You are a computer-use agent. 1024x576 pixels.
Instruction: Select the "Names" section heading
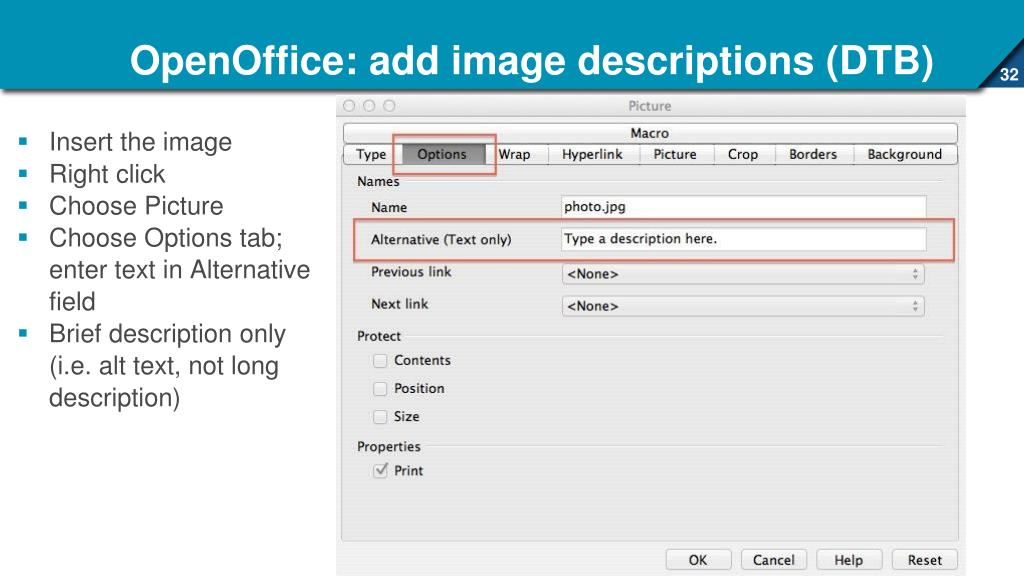click(x=378, y=182)
